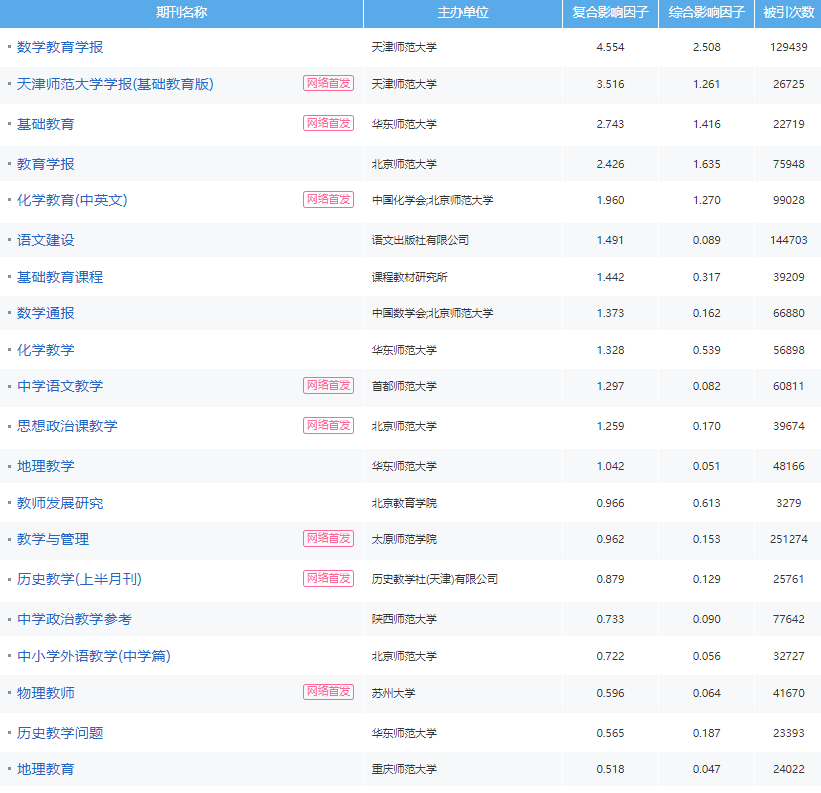Click sponsor 中国化学会;北京师范大学
Viewport: 821px width, 793px height.
(x=432, y=200)
